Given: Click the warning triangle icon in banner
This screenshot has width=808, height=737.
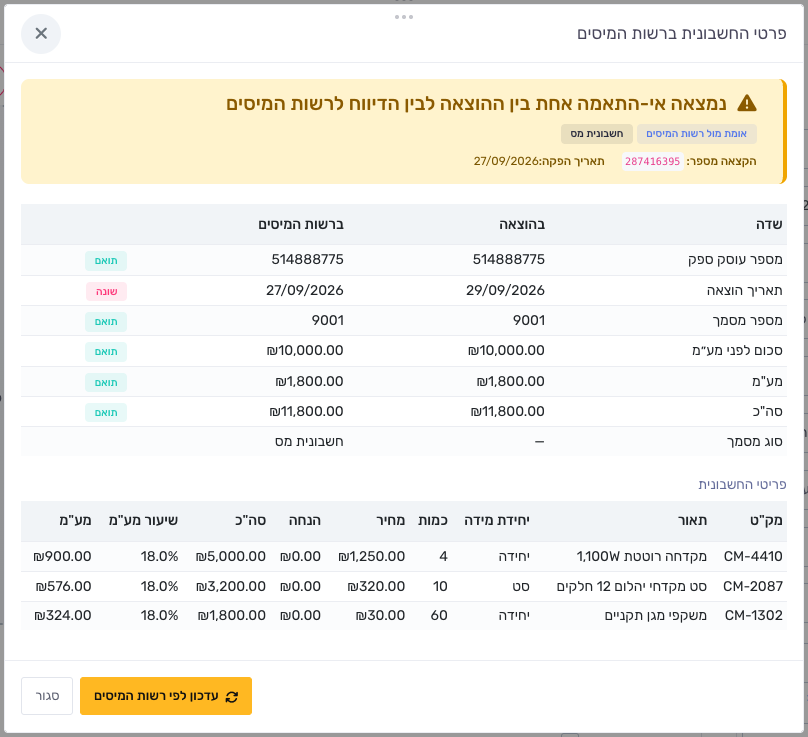Looking at the screenshot, I should coord(747,103).
